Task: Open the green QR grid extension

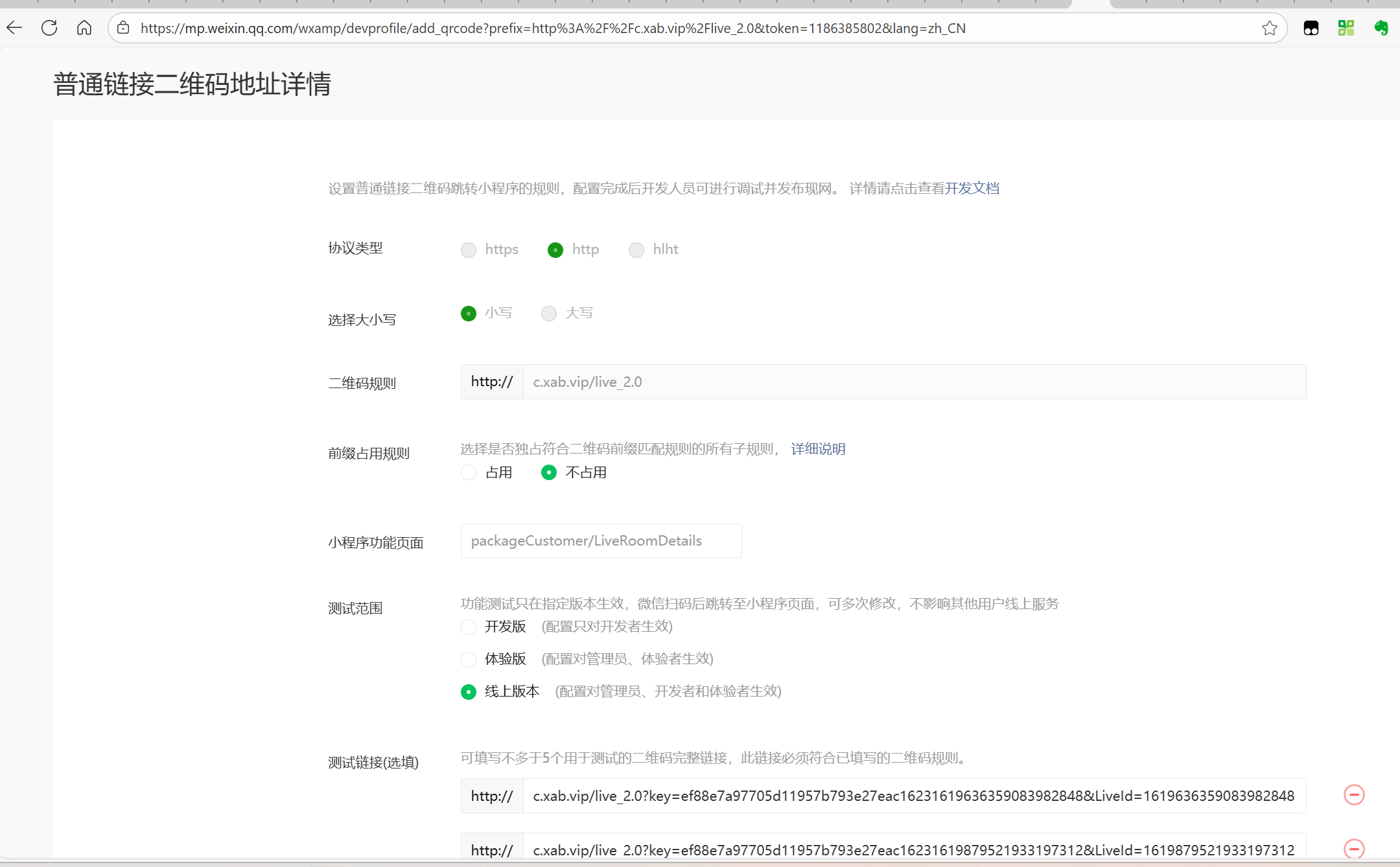Action: tap(1346, 28)
